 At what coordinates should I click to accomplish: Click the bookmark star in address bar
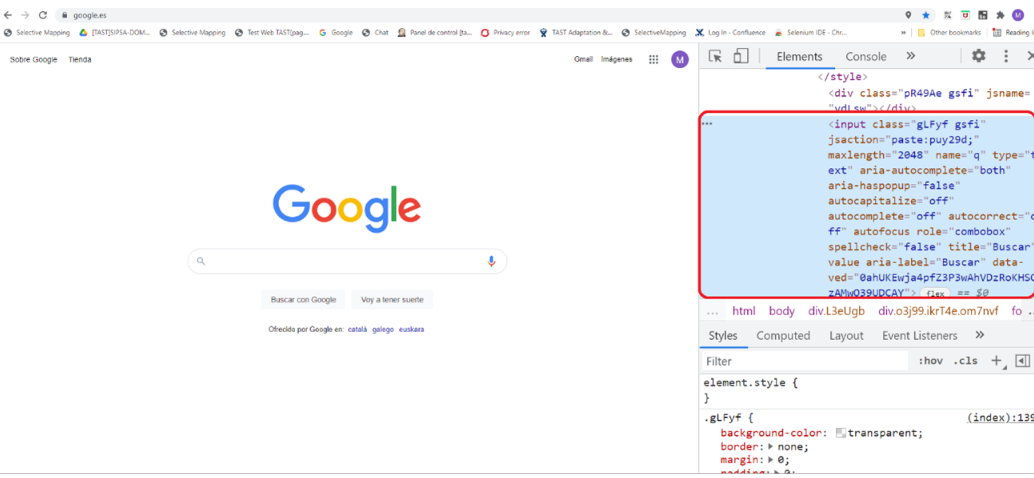pyautogui.click(x=926, y=15)
